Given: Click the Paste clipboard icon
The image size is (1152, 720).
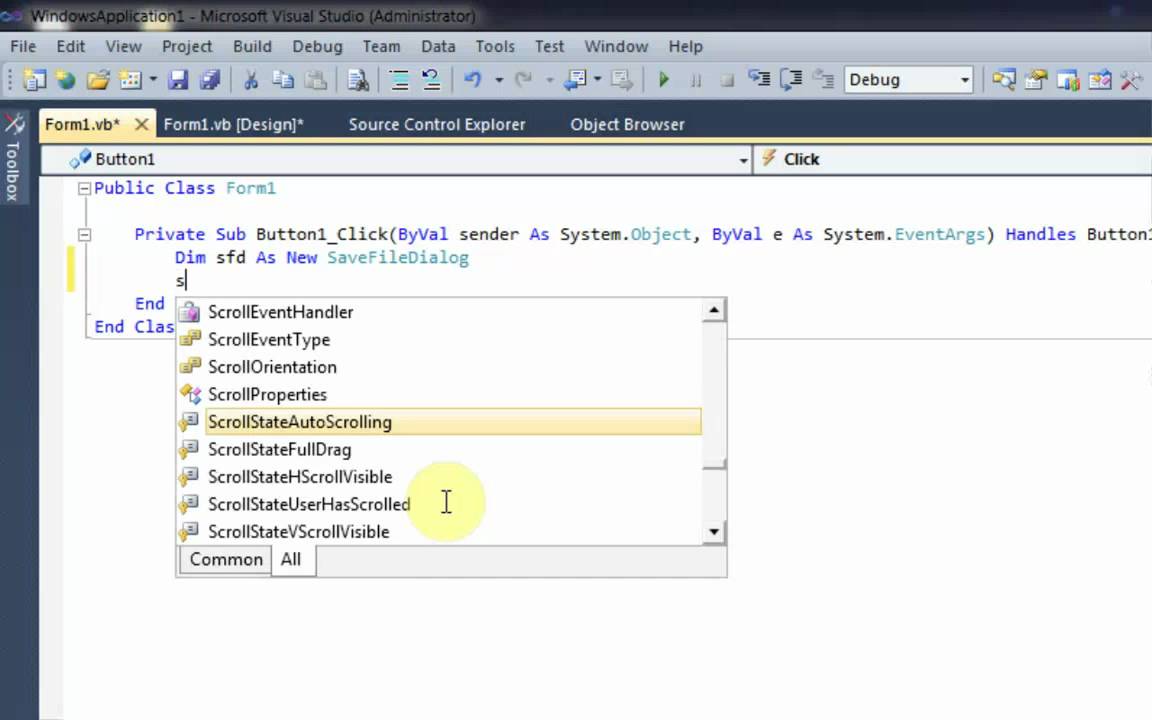Looking at the screenshot, I should (x=315, y=79).
